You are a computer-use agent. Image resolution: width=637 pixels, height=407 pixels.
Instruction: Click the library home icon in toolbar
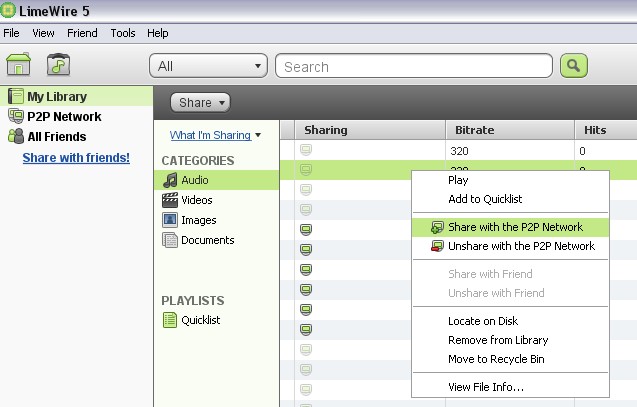coord(19,66)
